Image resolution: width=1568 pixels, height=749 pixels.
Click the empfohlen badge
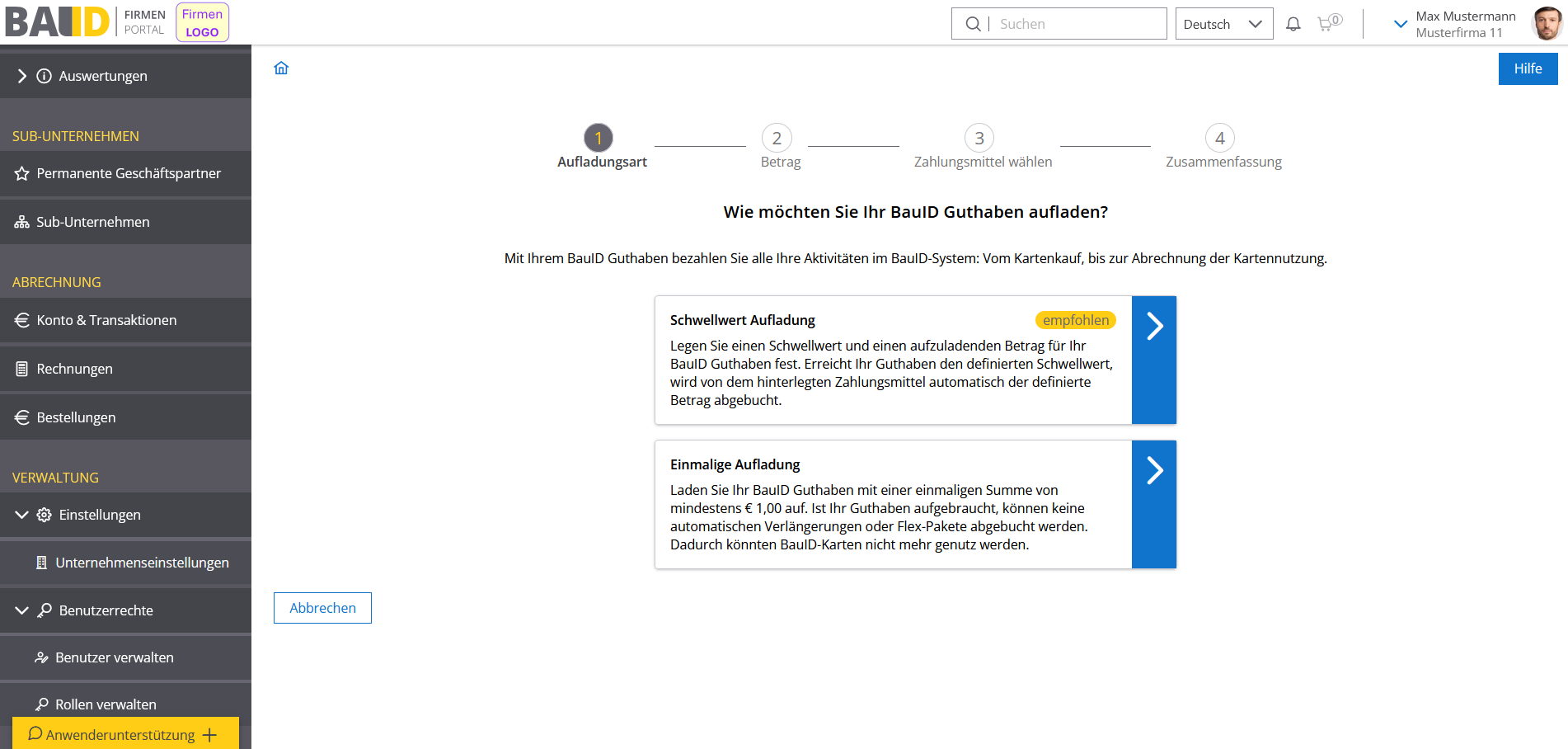[x=1076, y=320]
